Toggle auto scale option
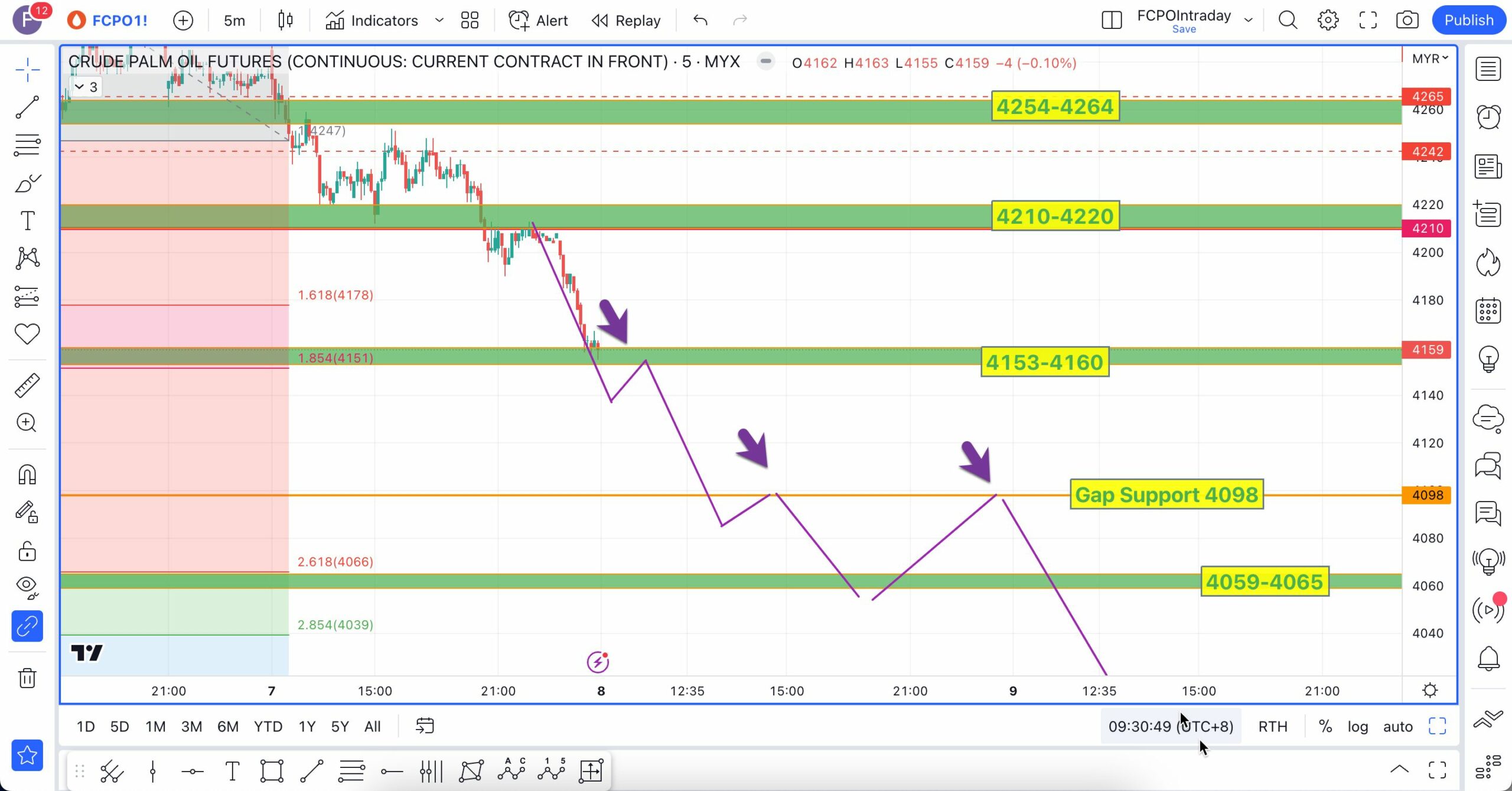The width and height of the screenshot is (1512, 791). click(1397, 726)
